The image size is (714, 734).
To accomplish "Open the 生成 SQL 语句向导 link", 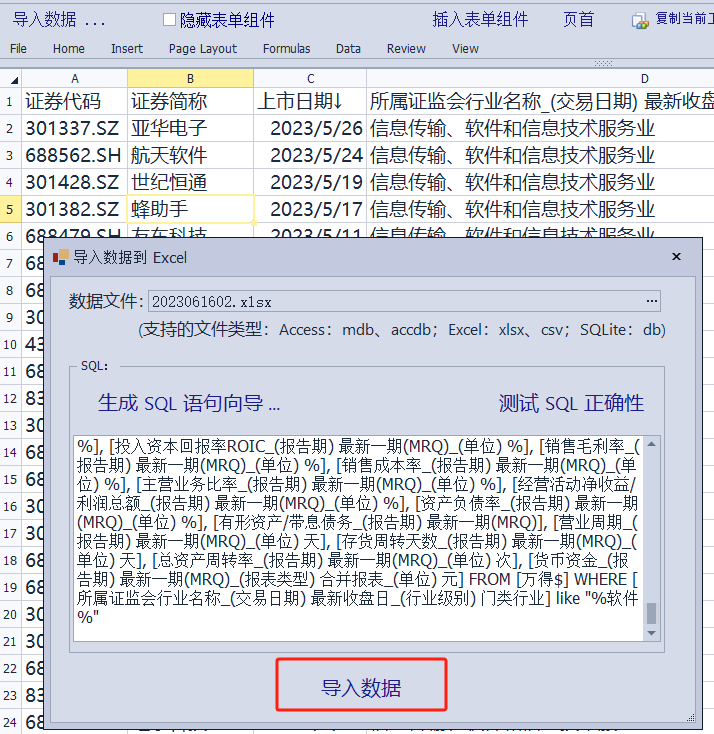I will pos(189,403).
